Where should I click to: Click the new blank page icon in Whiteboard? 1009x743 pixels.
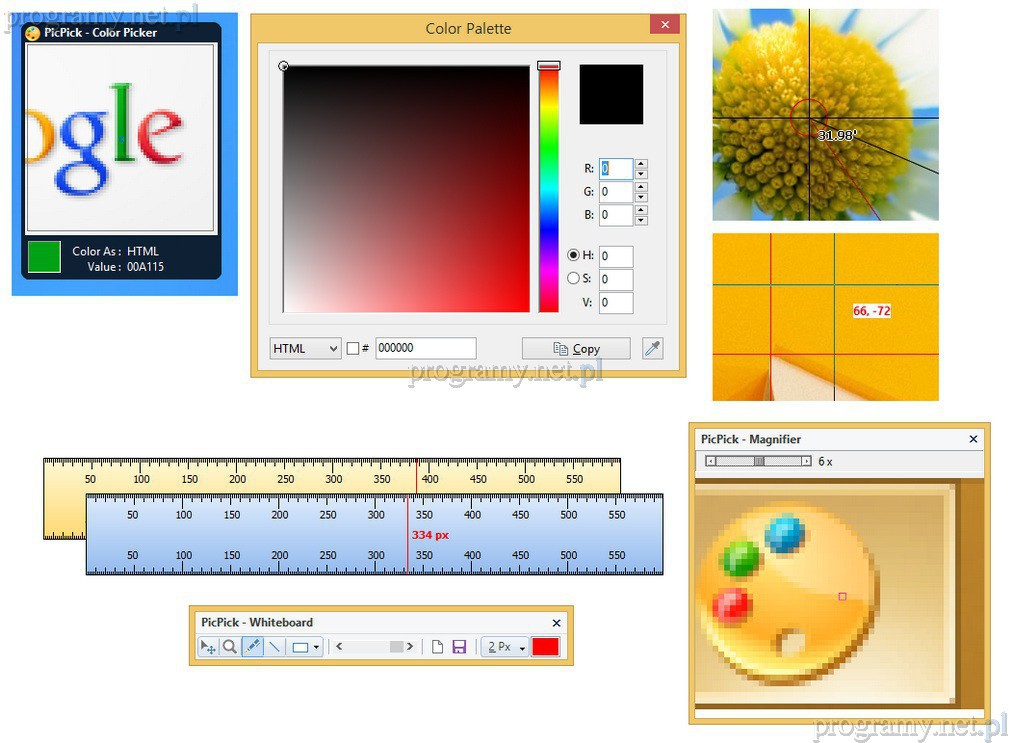pyautogui.click(x=437, y=647)
